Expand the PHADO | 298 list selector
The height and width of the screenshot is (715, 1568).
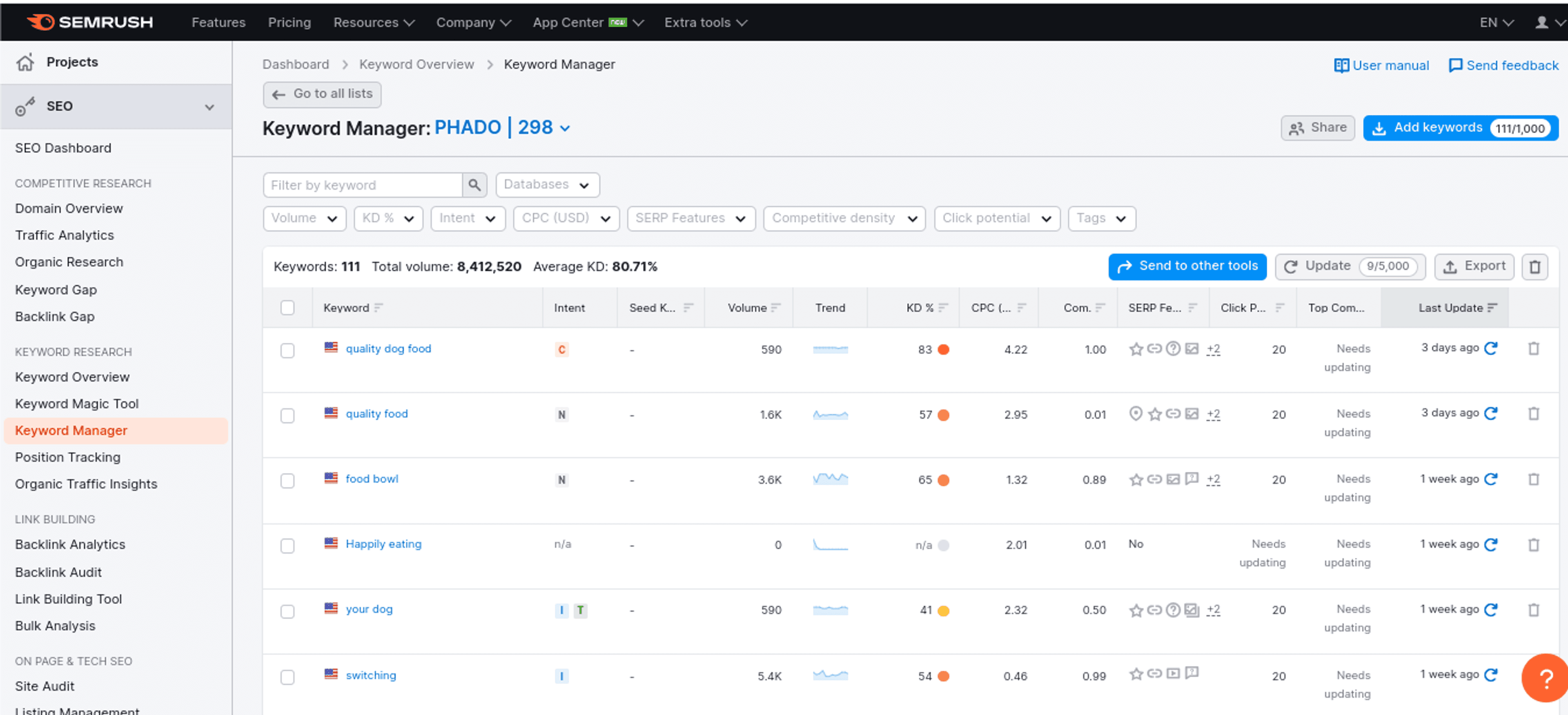(x=503, y=128)
